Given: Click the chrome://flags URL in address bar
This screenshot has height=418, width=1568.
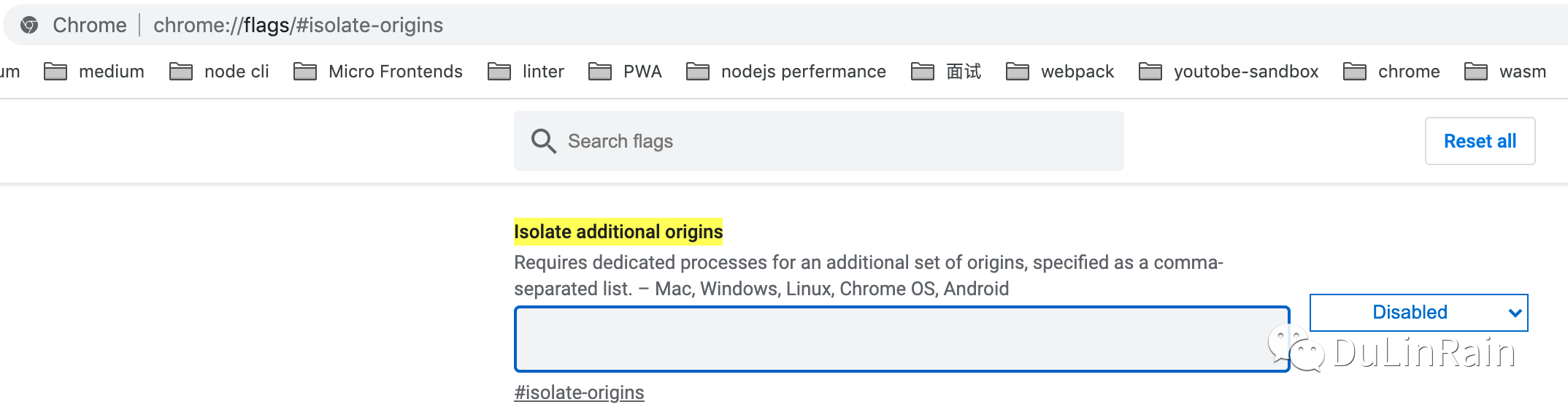Looking at the screenshot, I should tap(298, 26).
